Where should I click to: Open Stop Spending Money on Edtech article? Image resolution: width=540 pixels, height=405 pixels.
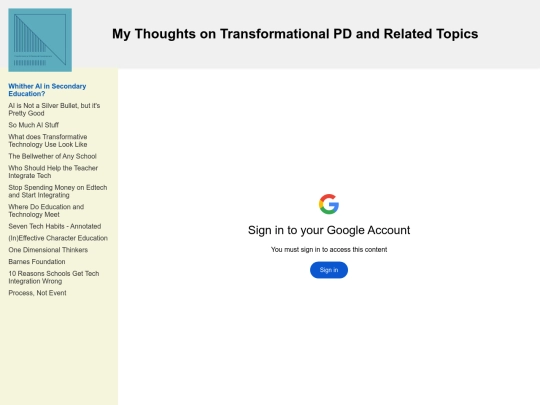click(58, 191)
